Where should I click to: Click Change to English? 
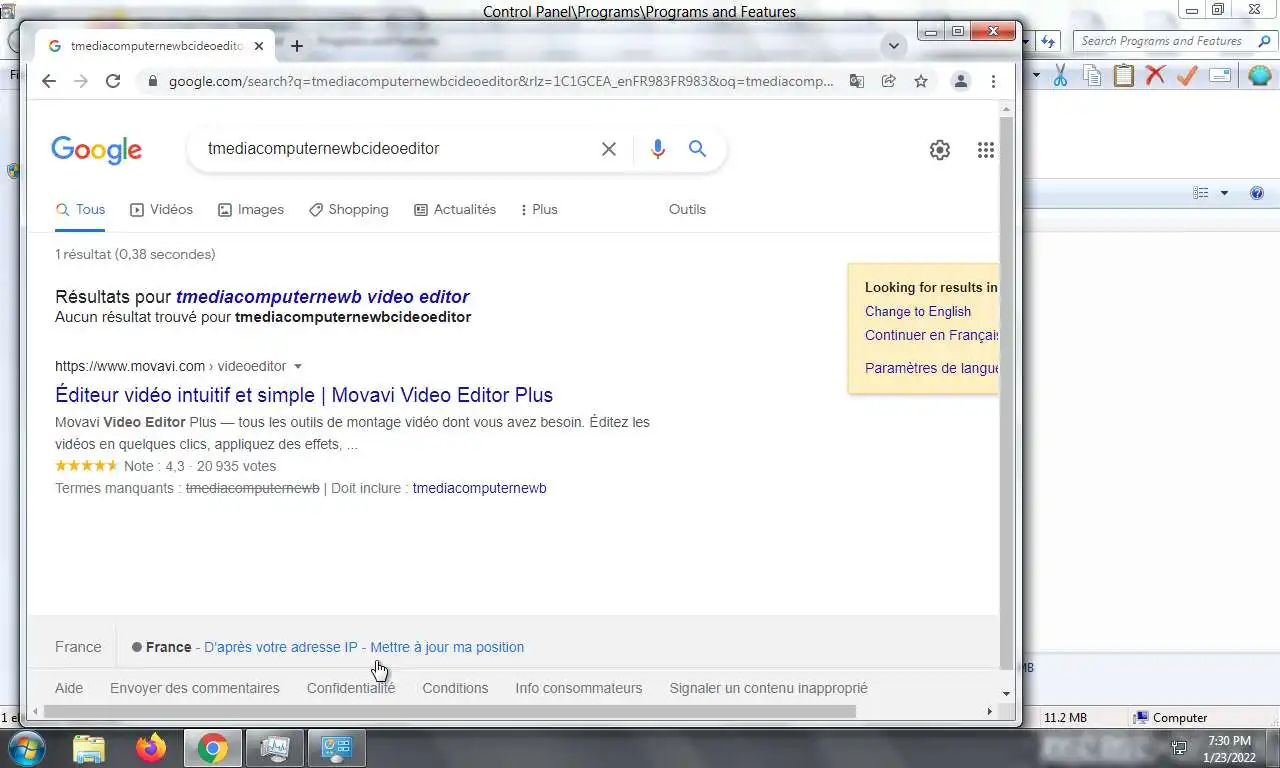(x=918, y=311)
